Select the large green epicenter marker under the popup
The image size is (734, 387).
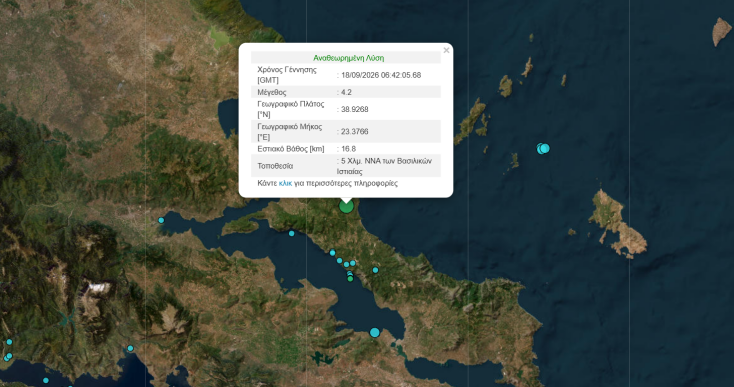(346, 206)
